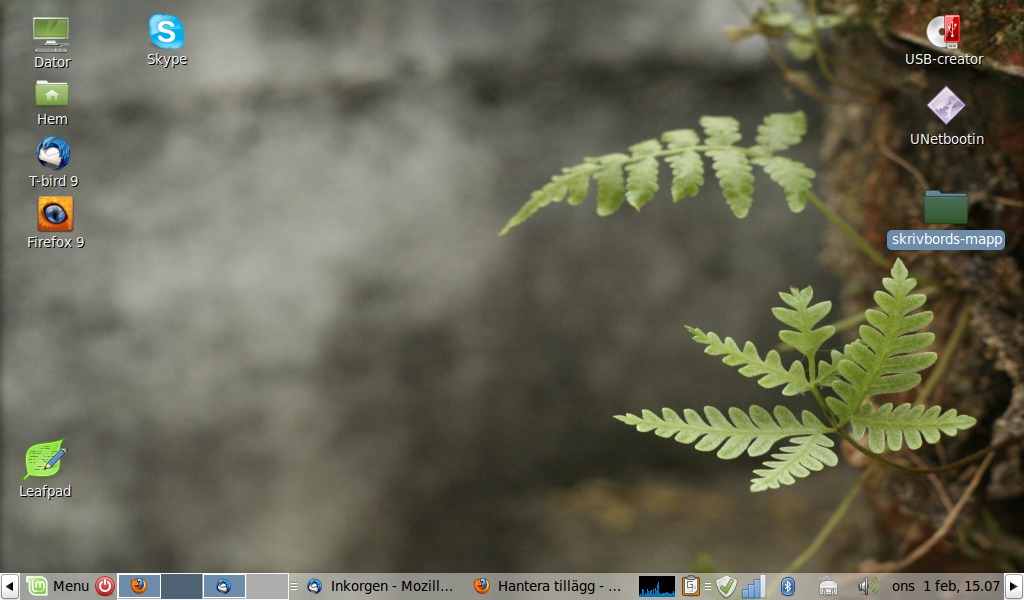
Task: Open the Skype desktop shortcut
Action: tap(167, 32)
